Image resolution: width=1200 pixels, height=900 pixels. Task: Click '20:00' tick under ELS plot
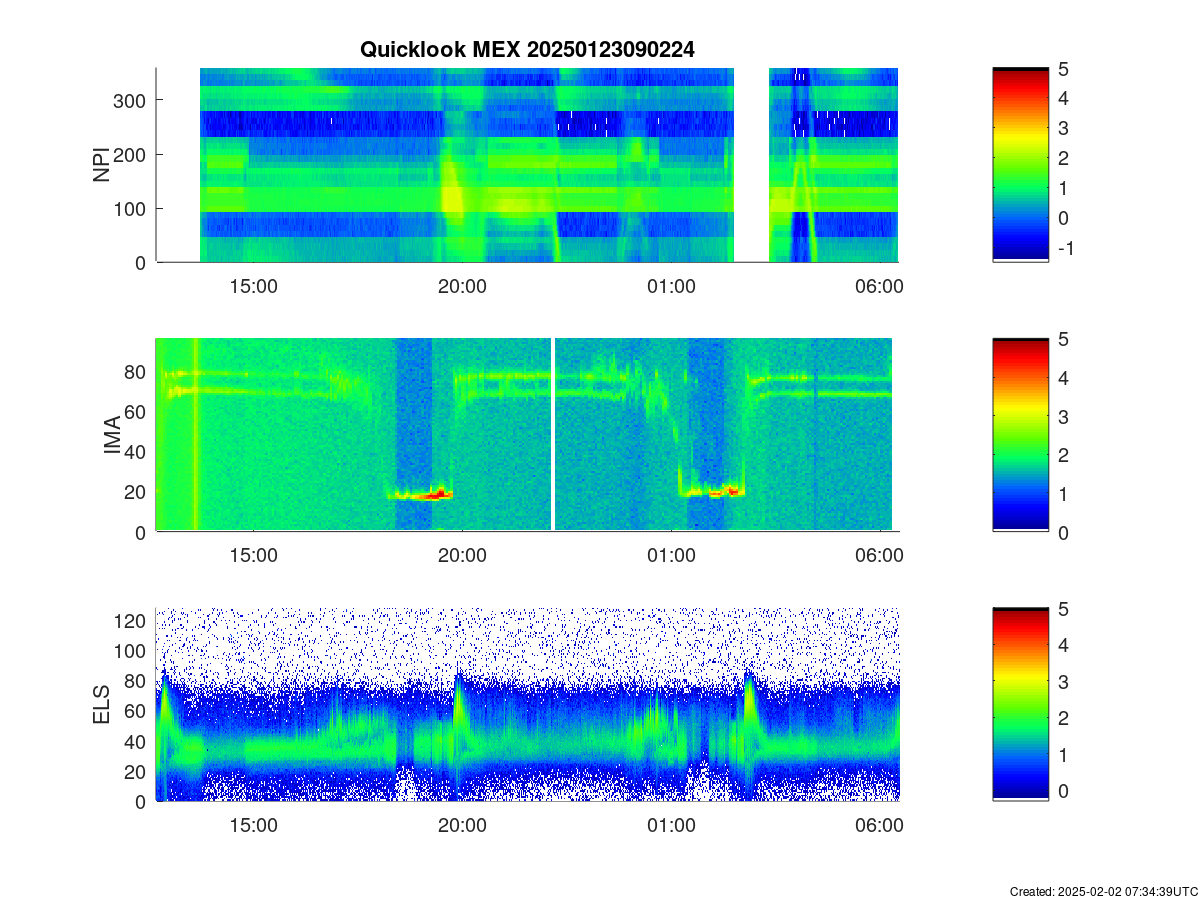[462, 826]
